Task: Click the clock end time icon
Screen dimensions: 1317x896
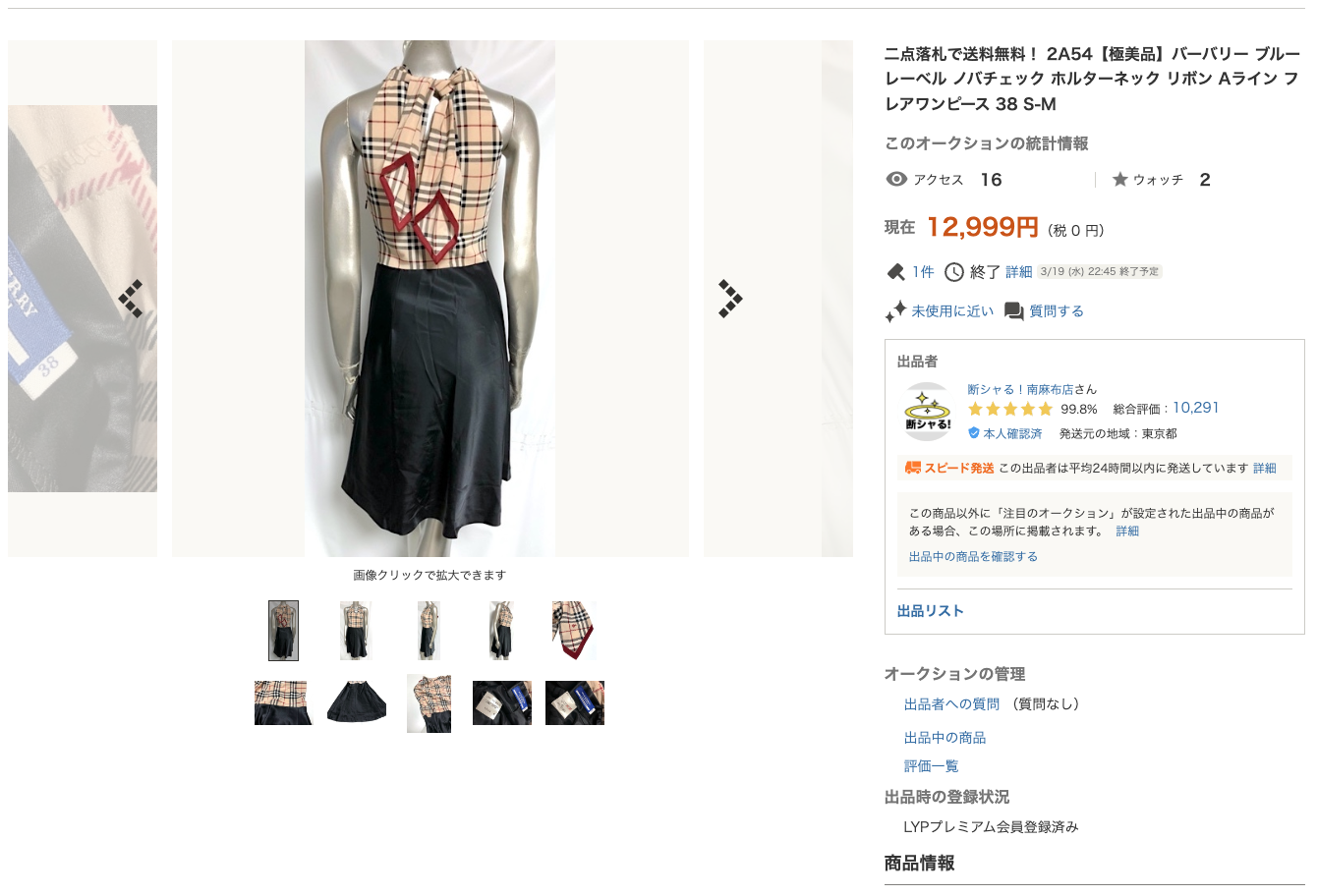Action: point(954,272)
